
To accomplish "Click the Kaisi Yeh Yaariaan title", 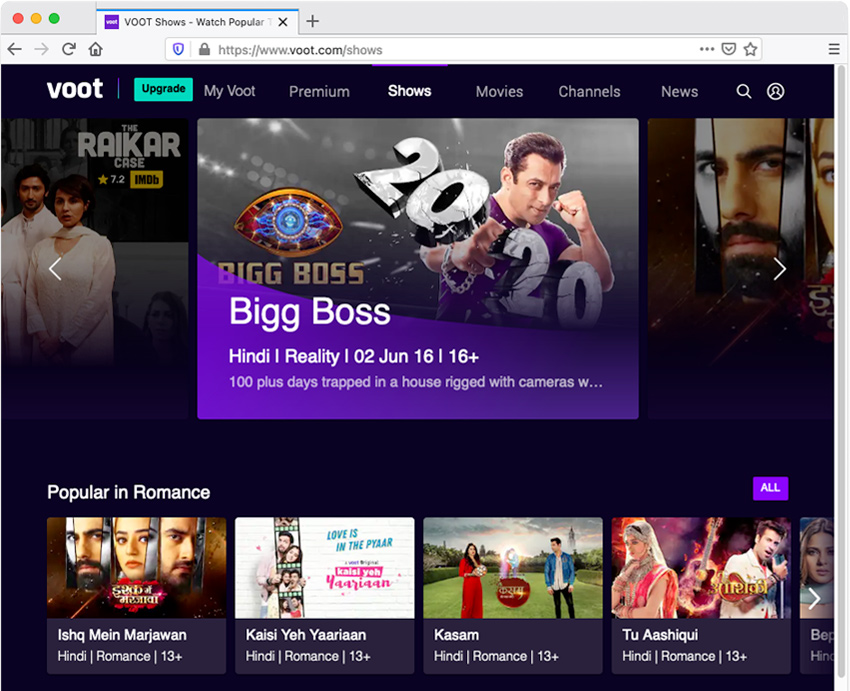I will tap(306, 635).
